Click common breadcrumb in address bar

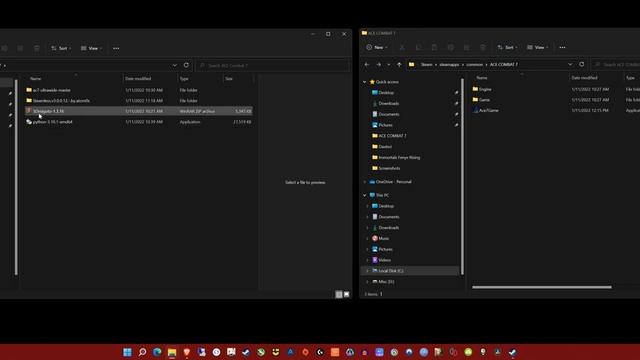point(474,64)
